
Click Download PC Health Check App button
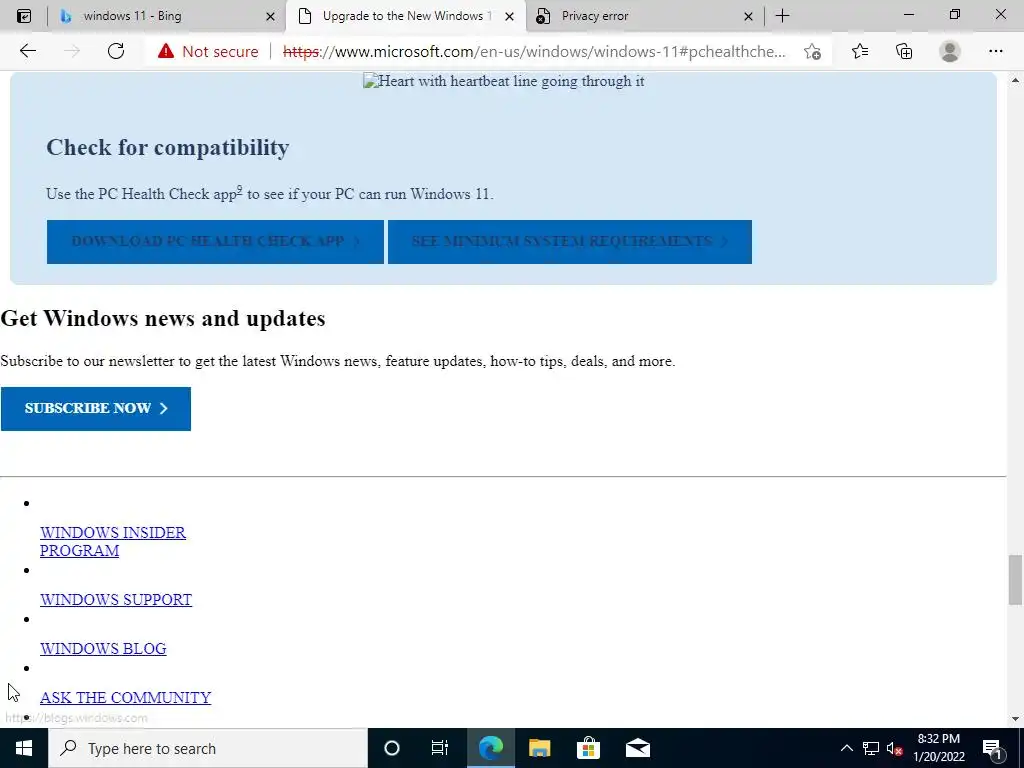pyautogui.click(x=215, y=242)
